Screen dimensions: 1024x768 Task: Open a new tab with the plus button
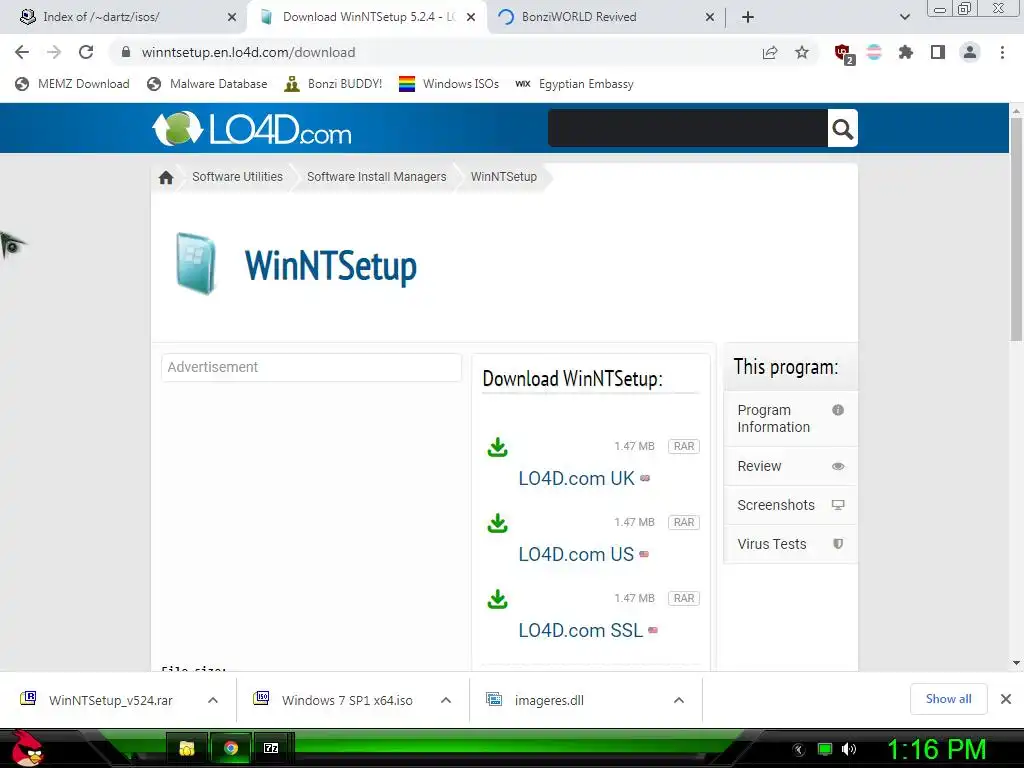coord(748,17)
